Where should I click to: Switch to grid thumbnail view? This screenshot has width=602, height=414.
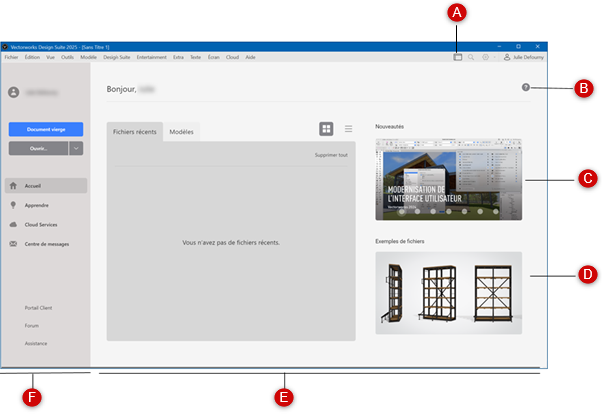[x=326, y=129]
